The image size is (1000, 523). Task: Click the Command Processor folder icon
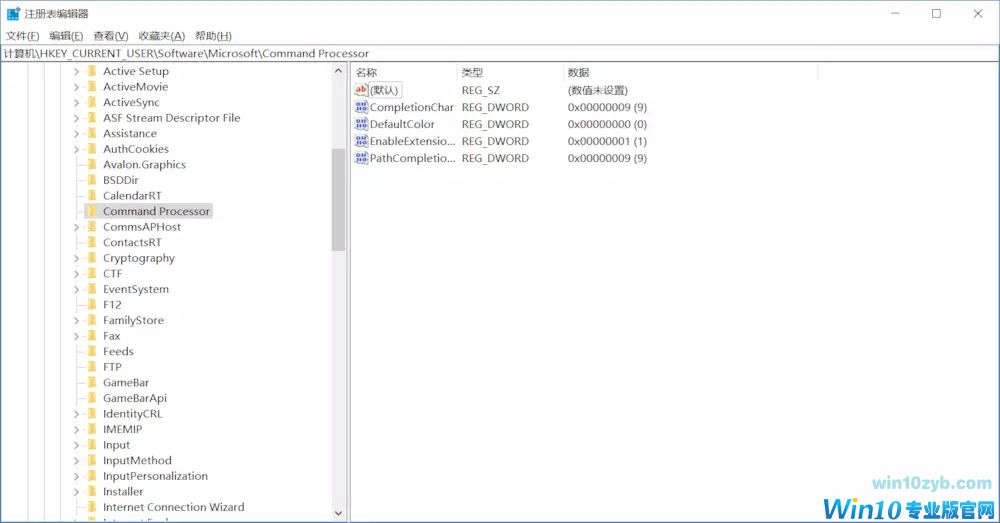(92, 211)
